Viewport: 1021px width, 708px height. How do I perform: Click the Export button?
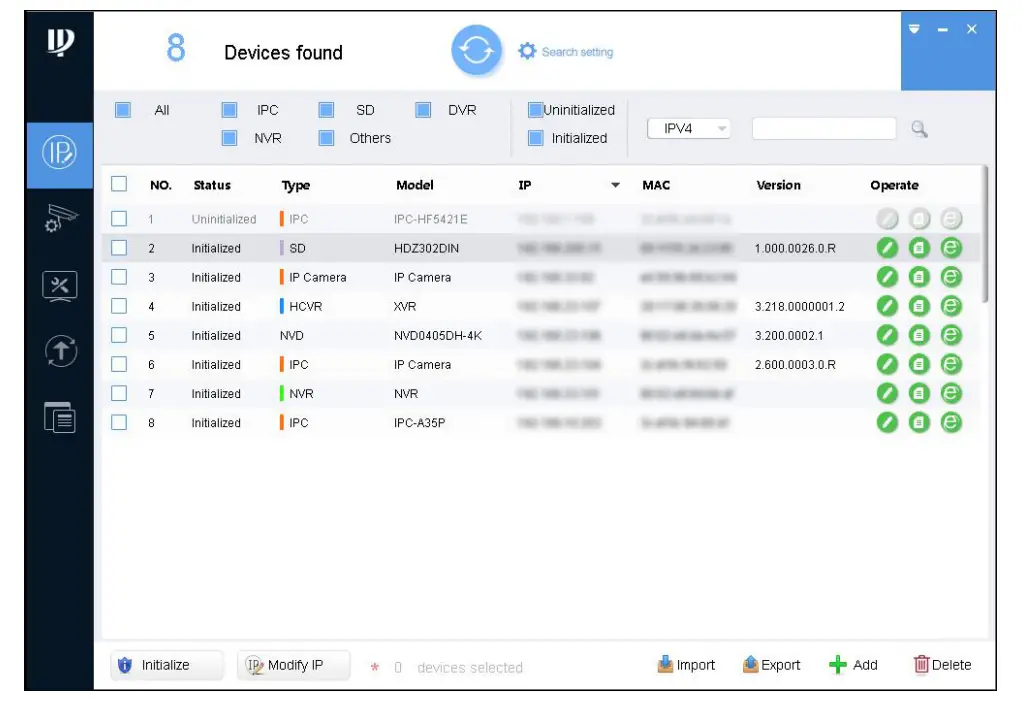coord(771,665)
